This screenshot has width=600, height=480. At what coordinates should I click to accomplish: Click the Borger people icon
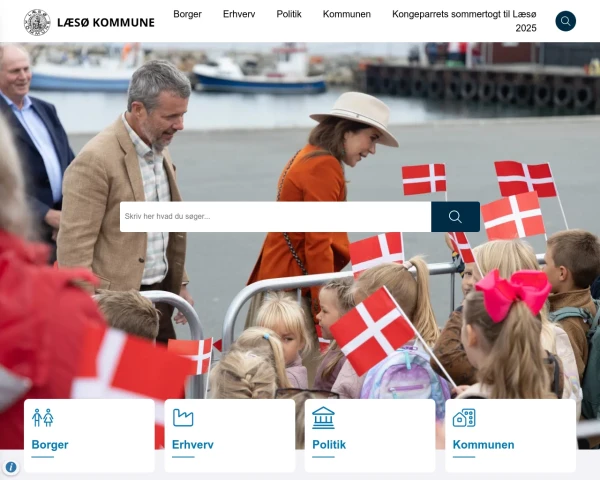click(42, 418)
